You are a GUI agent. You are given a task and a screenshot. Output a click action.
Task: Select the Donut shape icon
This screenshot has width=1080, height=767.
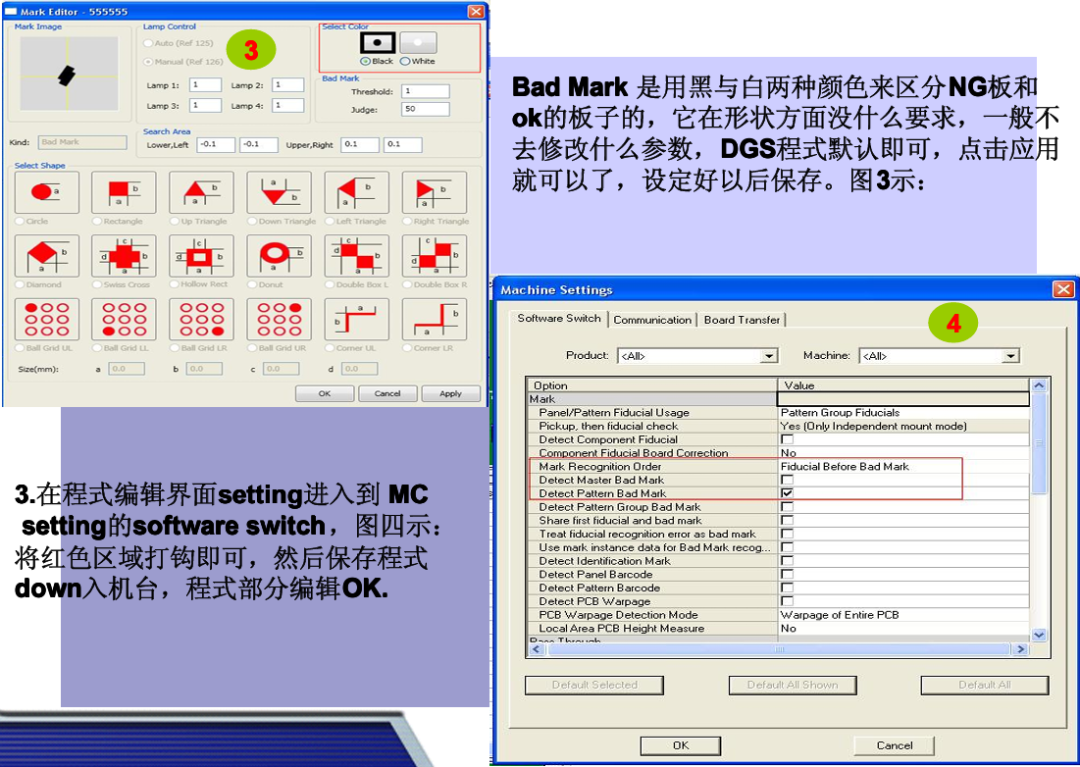pos(279,256)
